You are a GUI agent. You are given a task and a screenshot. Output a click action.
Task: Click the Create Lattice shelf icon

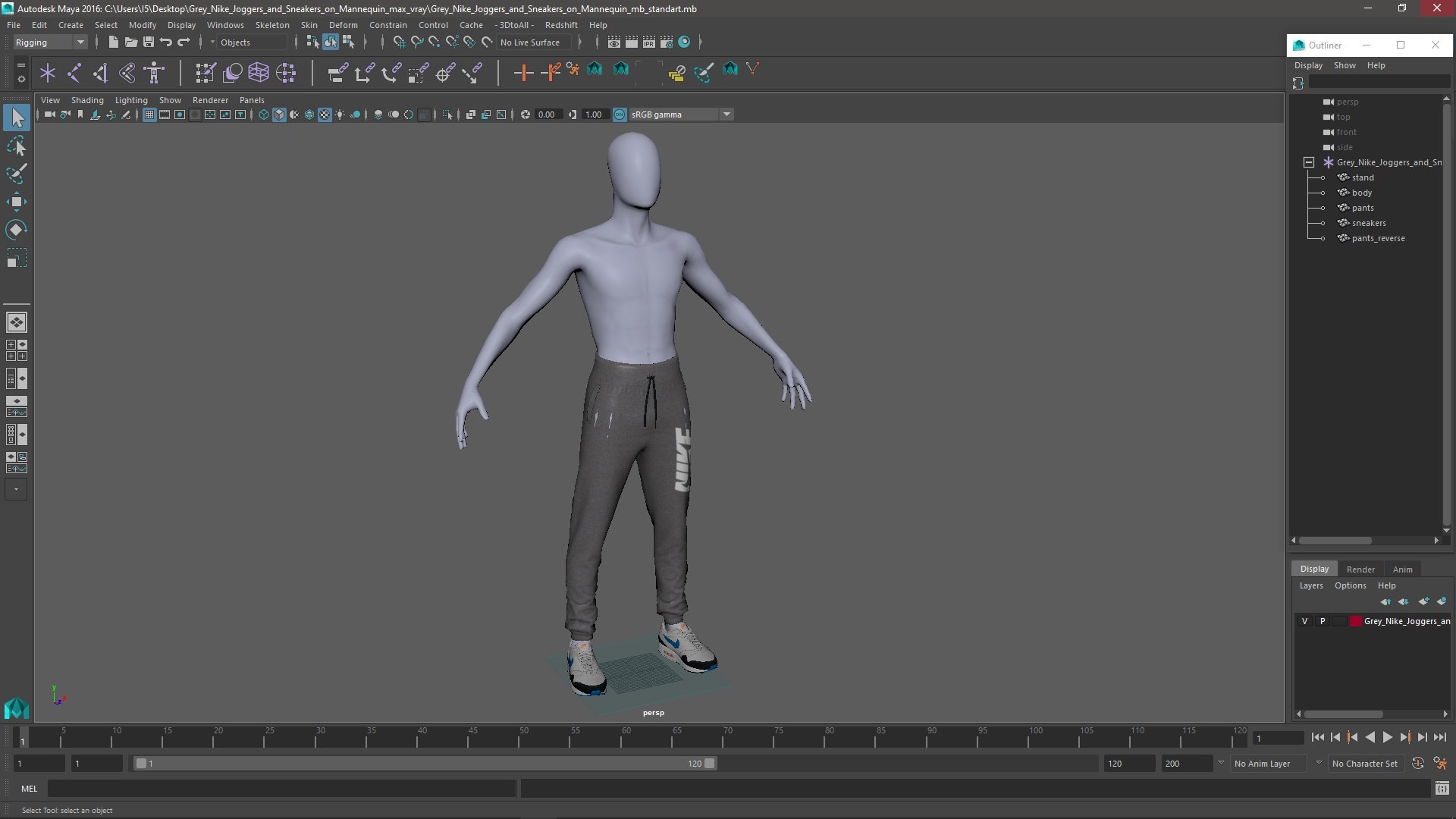pyautogui.click(x=259, y=73)
